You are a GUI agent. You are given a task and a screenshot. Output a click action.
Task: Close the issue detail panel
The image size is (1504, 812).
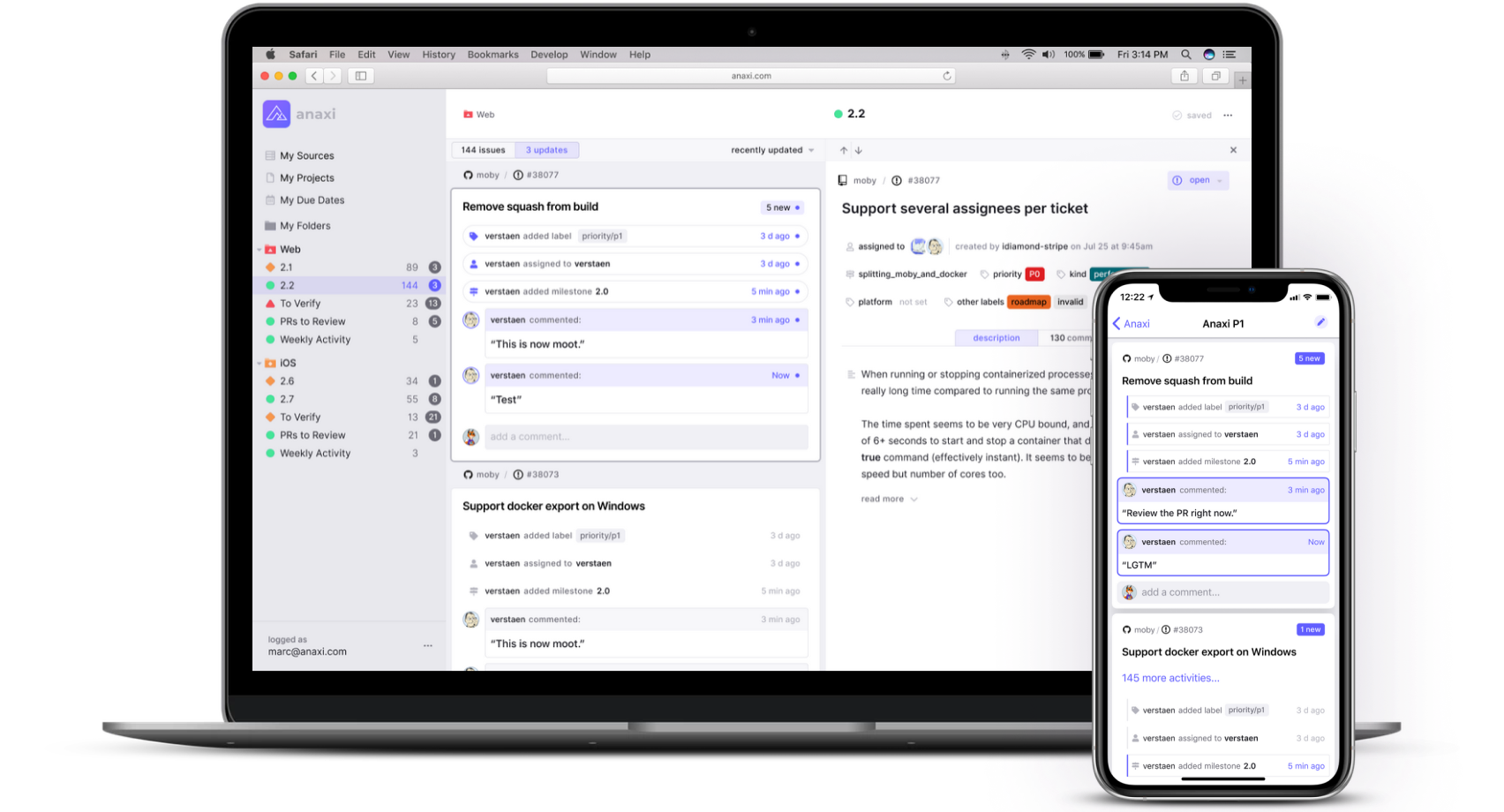click(x=1233, y=150)
